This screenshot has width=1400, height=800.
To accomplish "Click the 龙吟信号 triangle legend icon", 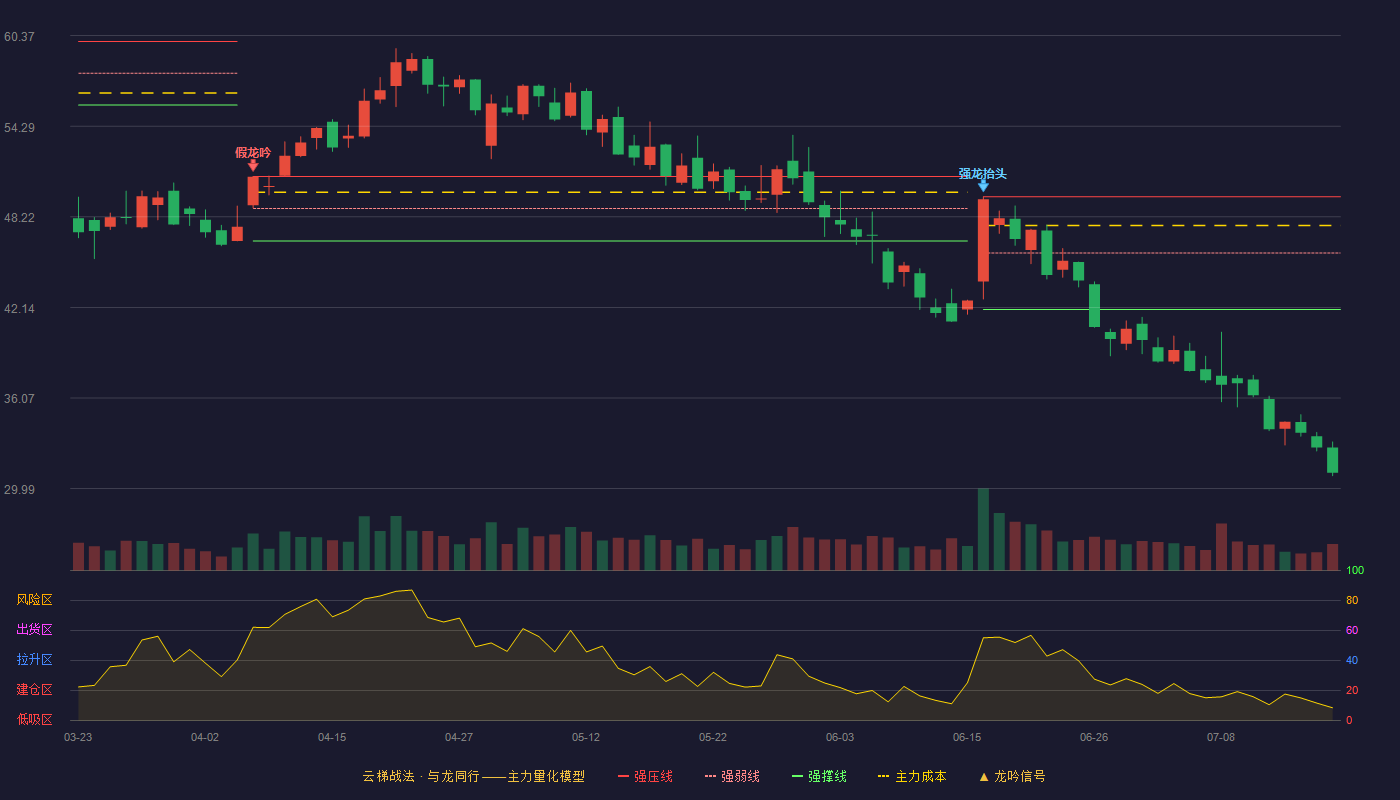I will [984, 776].
